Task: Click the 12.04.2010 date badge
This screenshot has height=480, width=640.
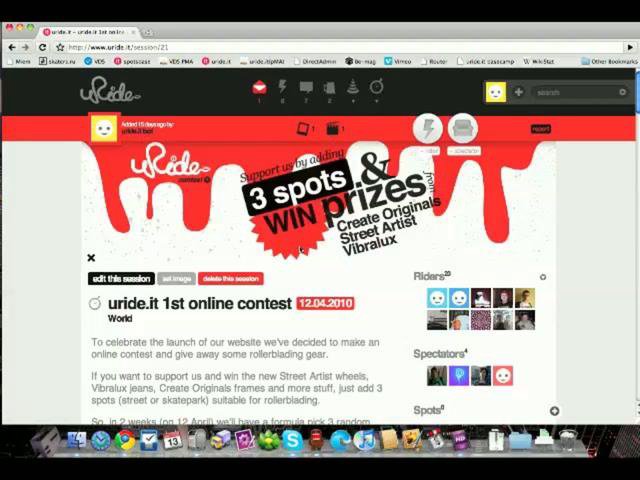Action: click(x=325, y=303)
